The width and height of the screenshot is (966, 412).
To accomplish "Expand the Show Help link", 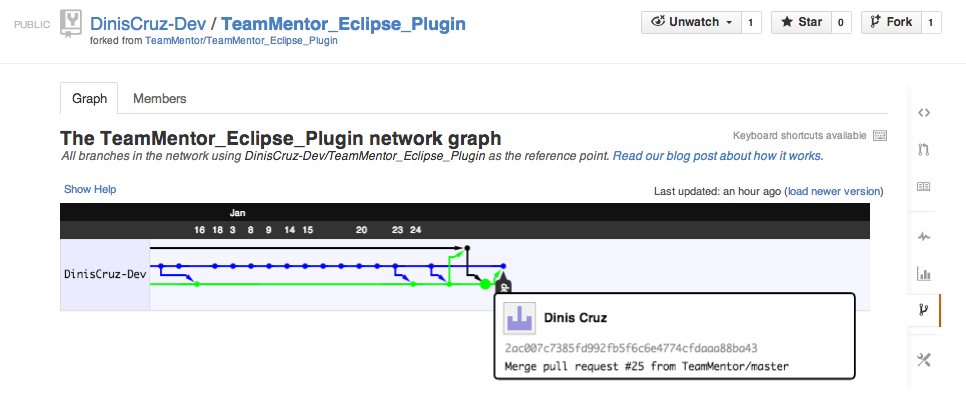I will 90,189.
